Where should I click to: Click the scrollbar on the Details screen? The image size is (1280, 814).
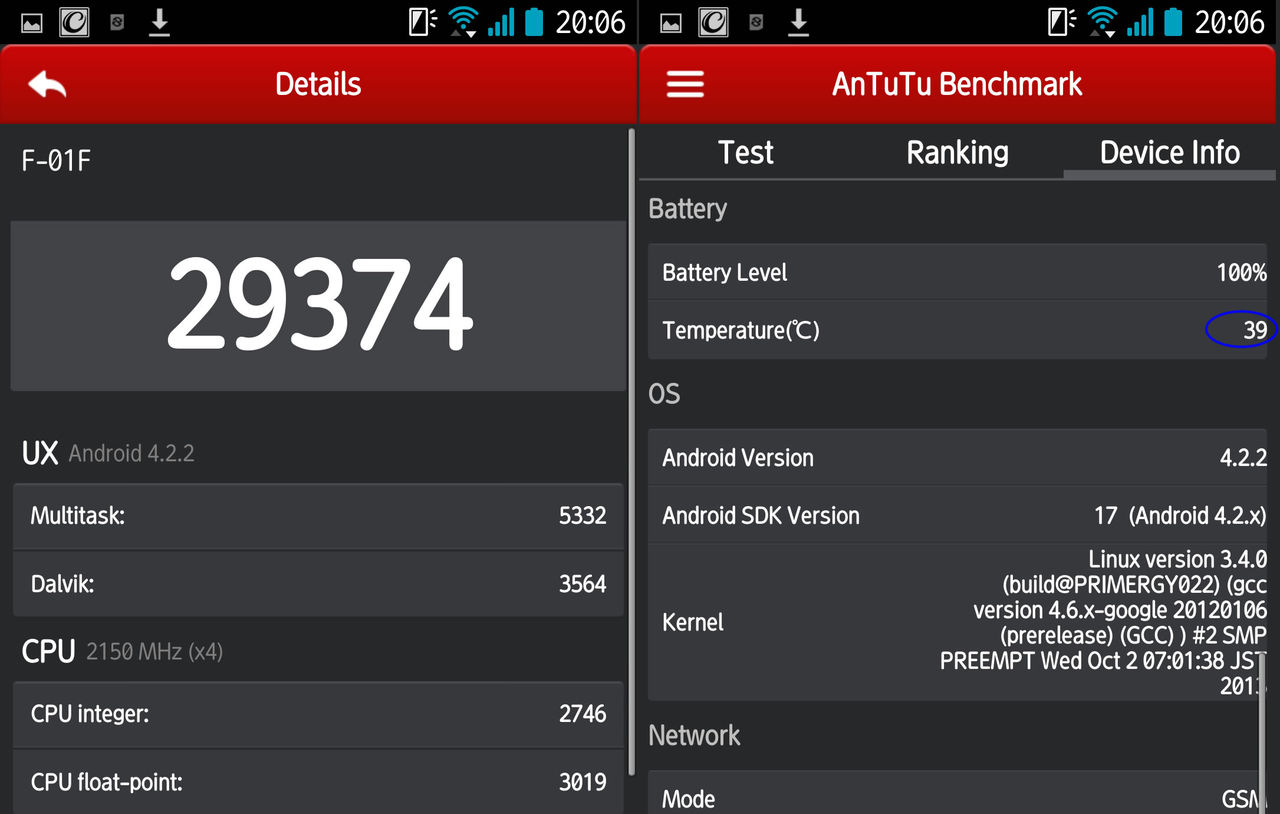[631, 452]
